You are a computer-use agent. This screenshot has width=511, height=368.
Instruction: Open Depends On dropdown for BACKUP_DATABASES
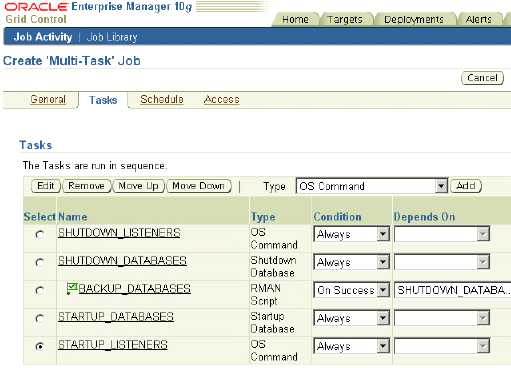452,290
